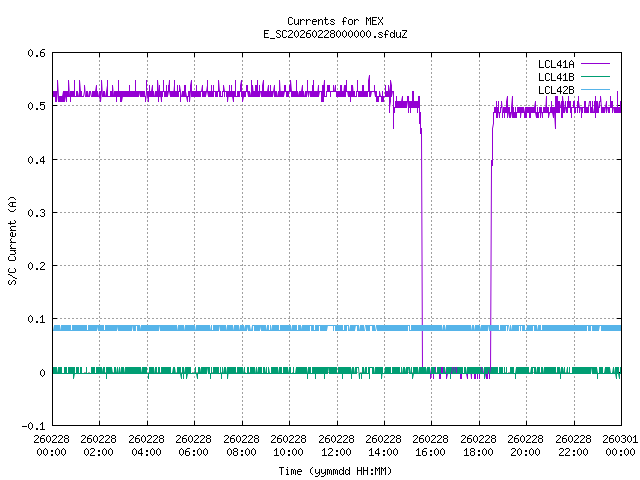640x480 pixels.
Task: Click the S/C Current (A) axis label
Action: (x=12, y=240)
